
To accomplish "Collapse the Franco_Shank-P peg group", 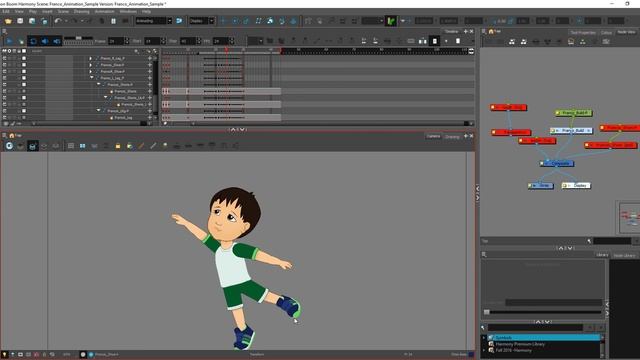I will pos(98,84).
